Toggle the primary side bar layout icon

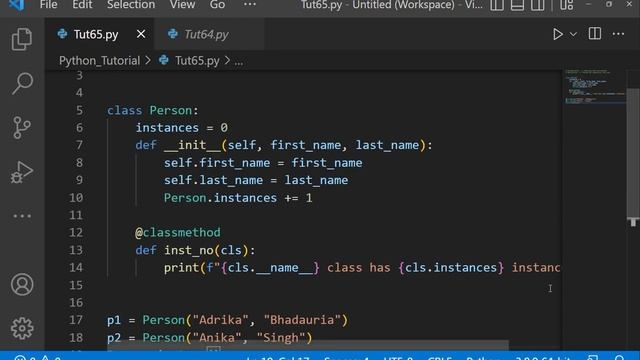497,5
